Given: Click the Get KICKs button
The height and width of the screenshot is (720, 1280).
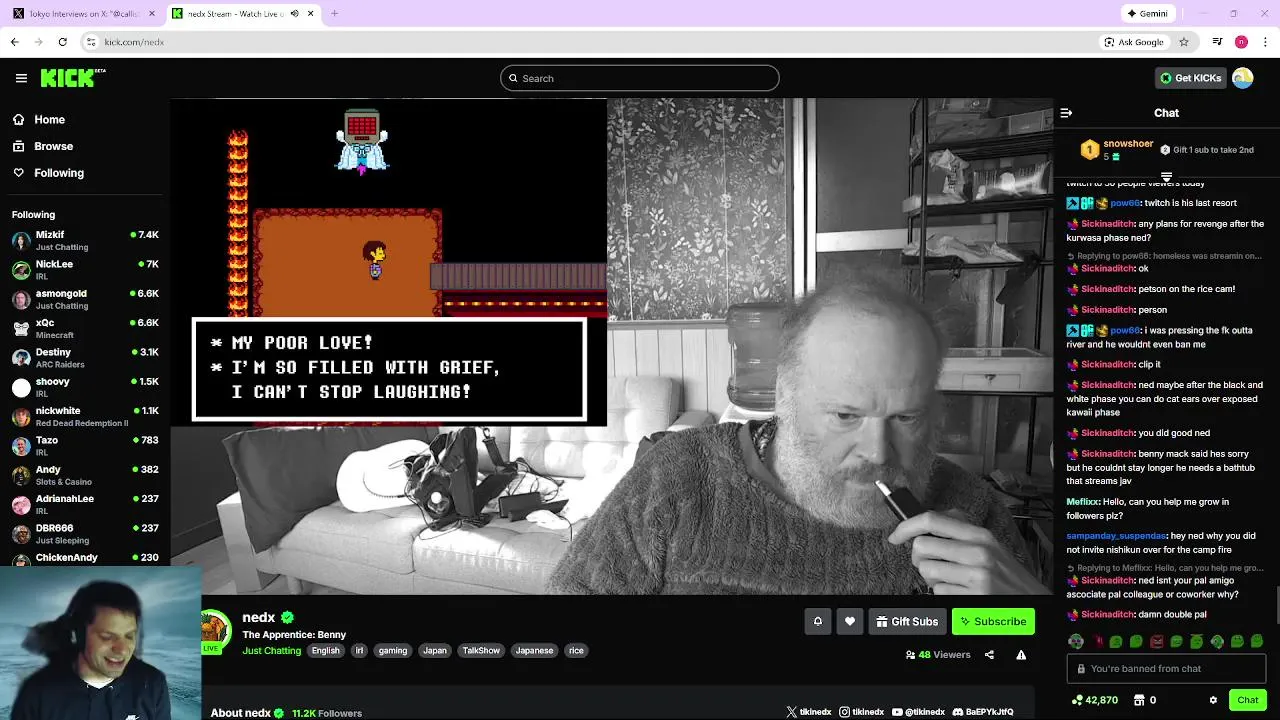Looking at the screenshot, I should (x=1190, y=78).
